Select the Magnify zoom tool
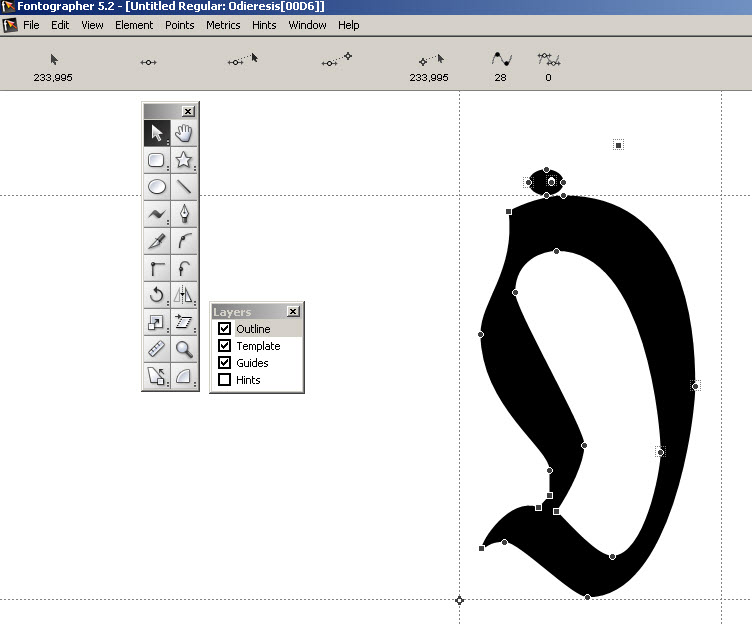Viewport: 752px width, 626px height. tap(183, 349)
